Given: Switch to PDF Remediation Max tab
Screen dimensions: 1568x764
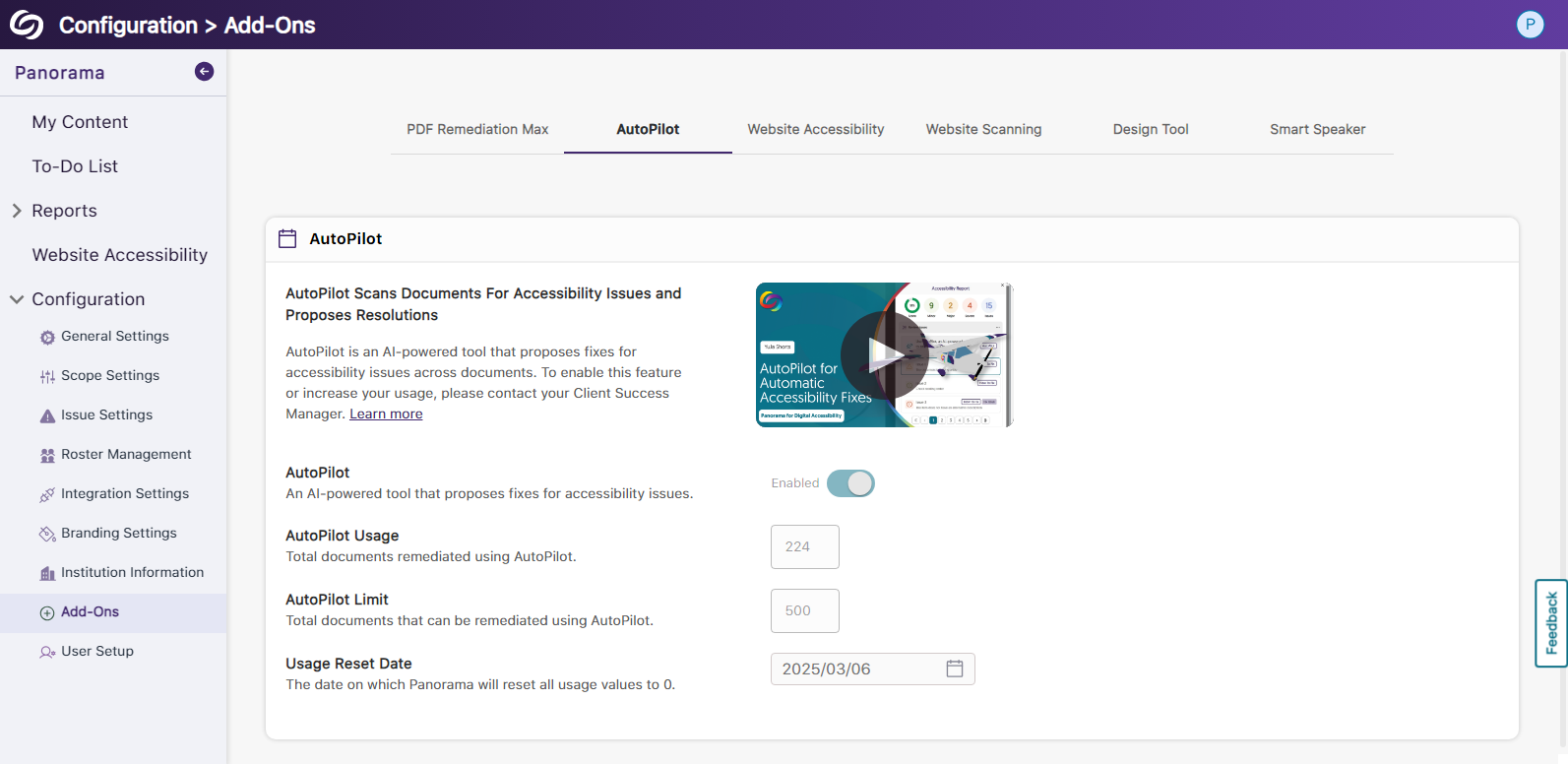Looking at the screenshot, I should tap(477, 130).
